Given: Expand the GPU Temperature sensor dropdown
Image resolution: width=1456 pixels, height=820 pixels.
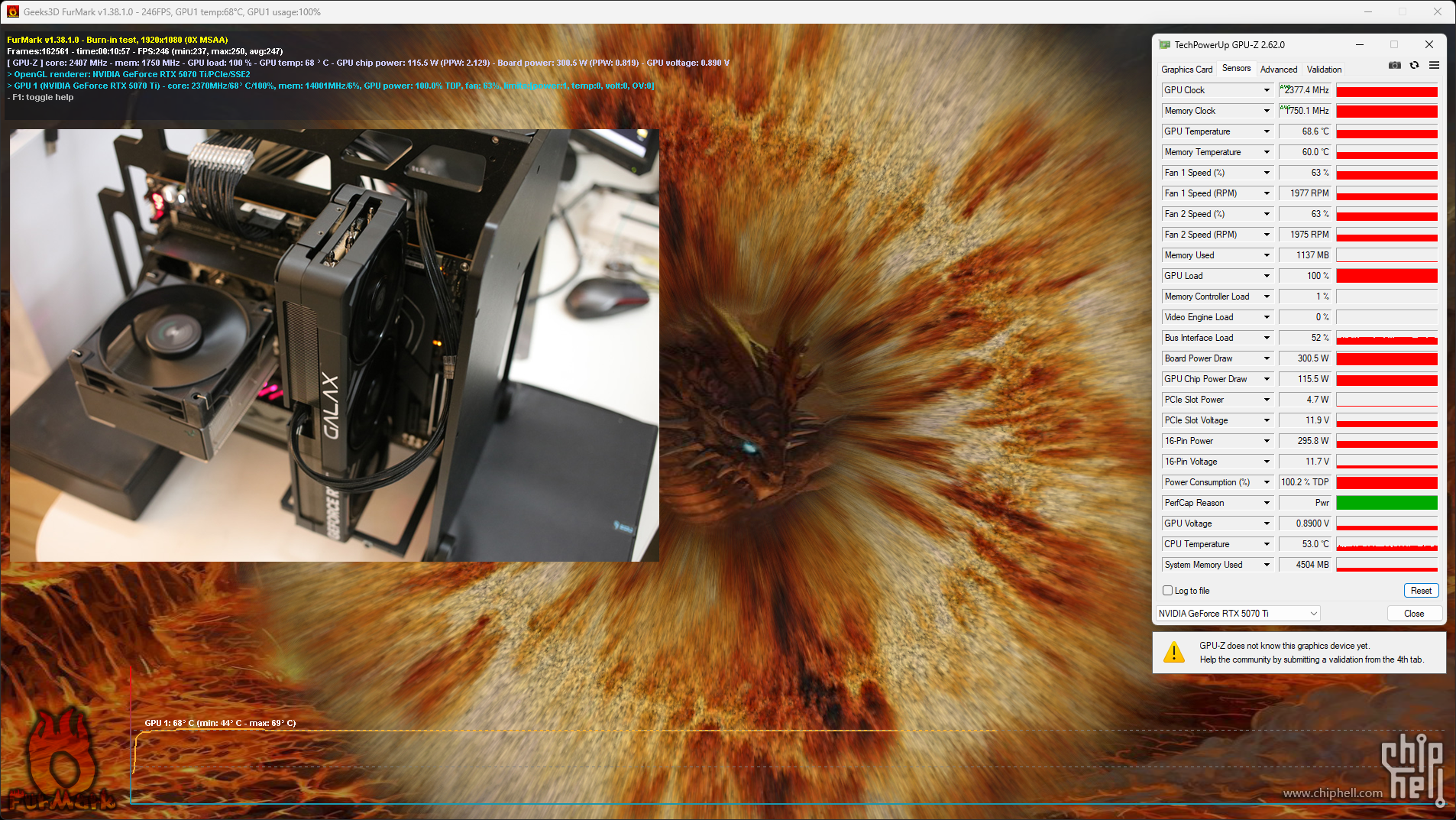Looking at the screenshot, I should click(1267, 131).
